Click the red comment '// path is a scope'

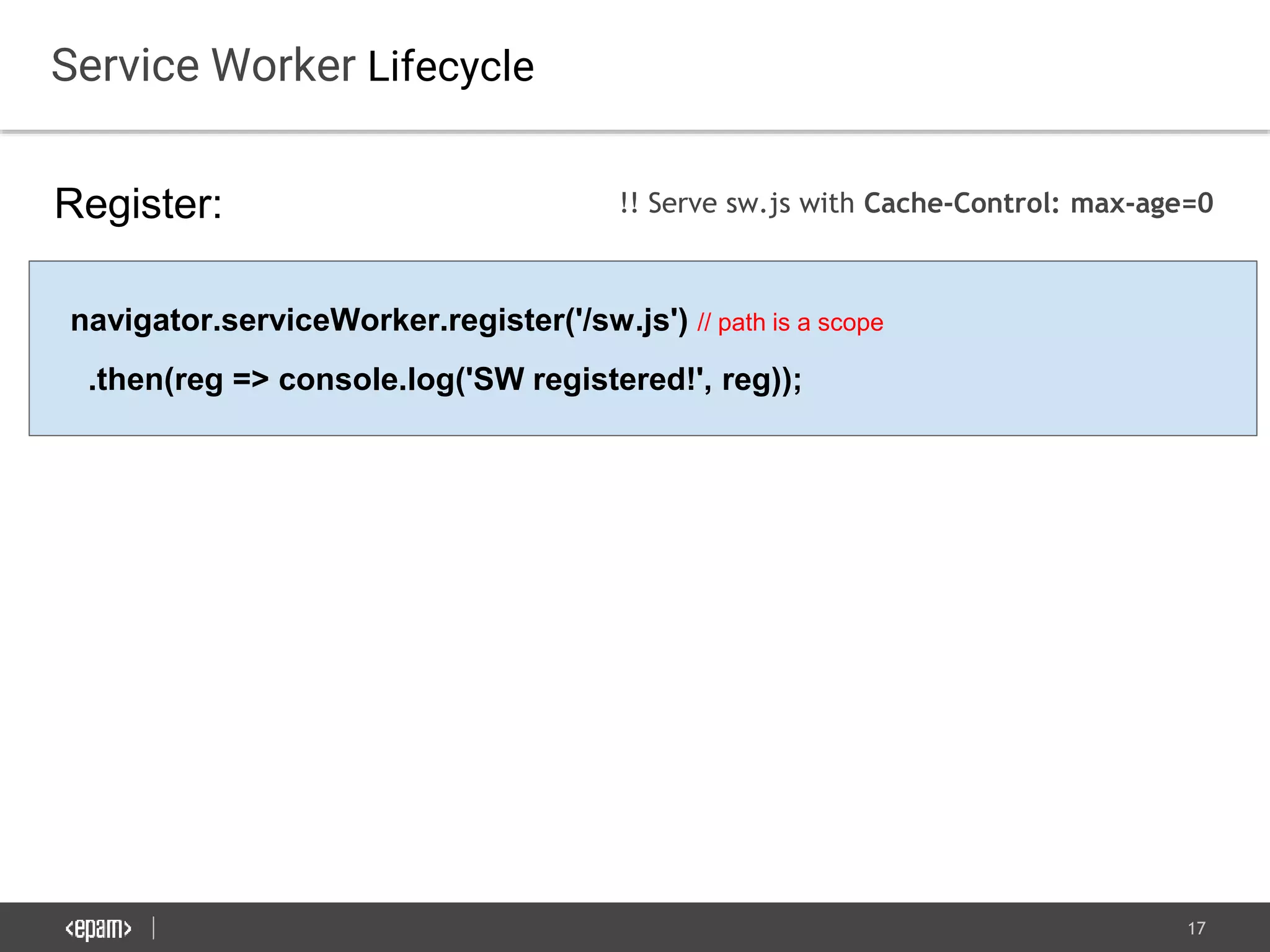point(790,323)
